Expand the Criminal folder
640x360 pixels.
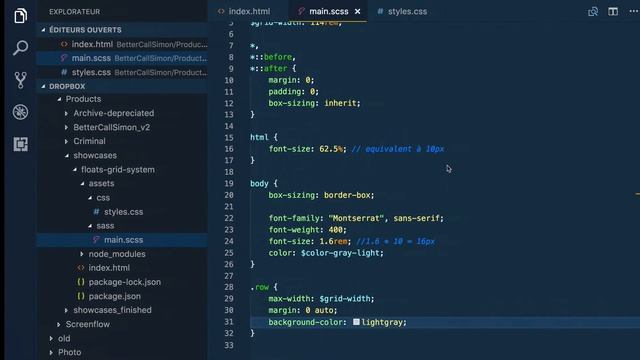click(67, 141)
